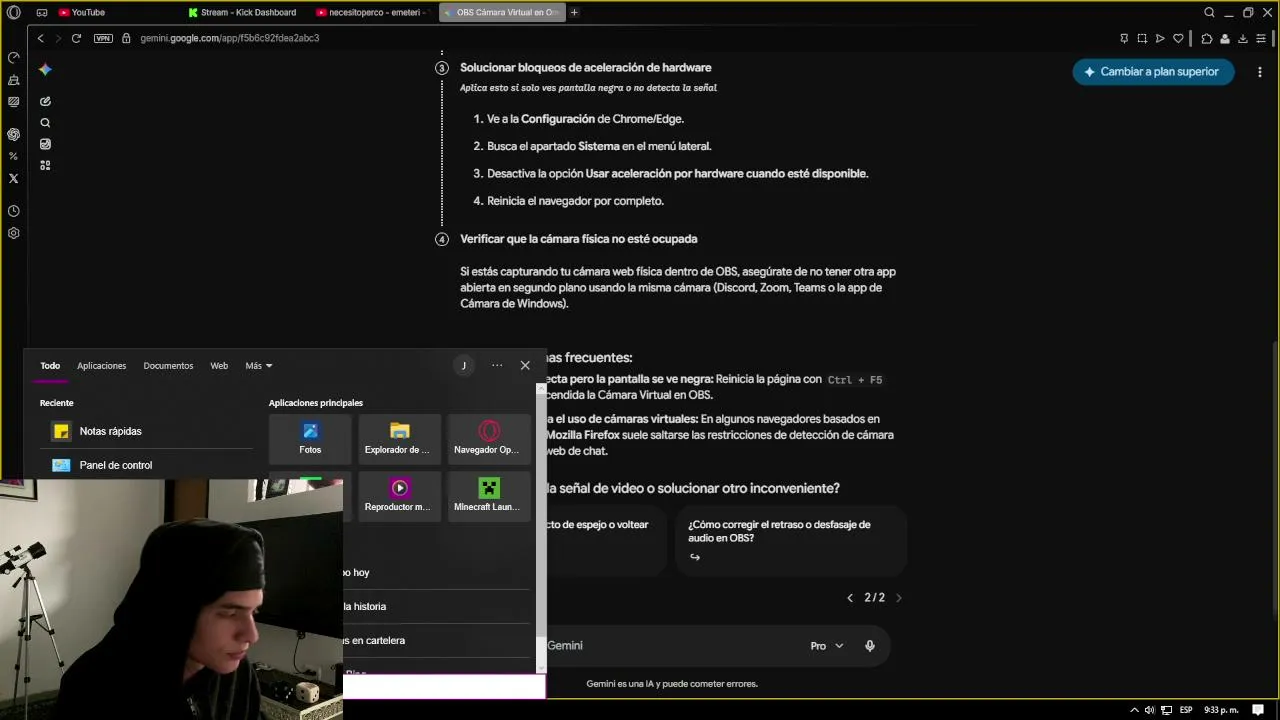Viewport: 1280px width, 720px height.
Task: Select the Web search filter tab
Action: coord(219,366)
